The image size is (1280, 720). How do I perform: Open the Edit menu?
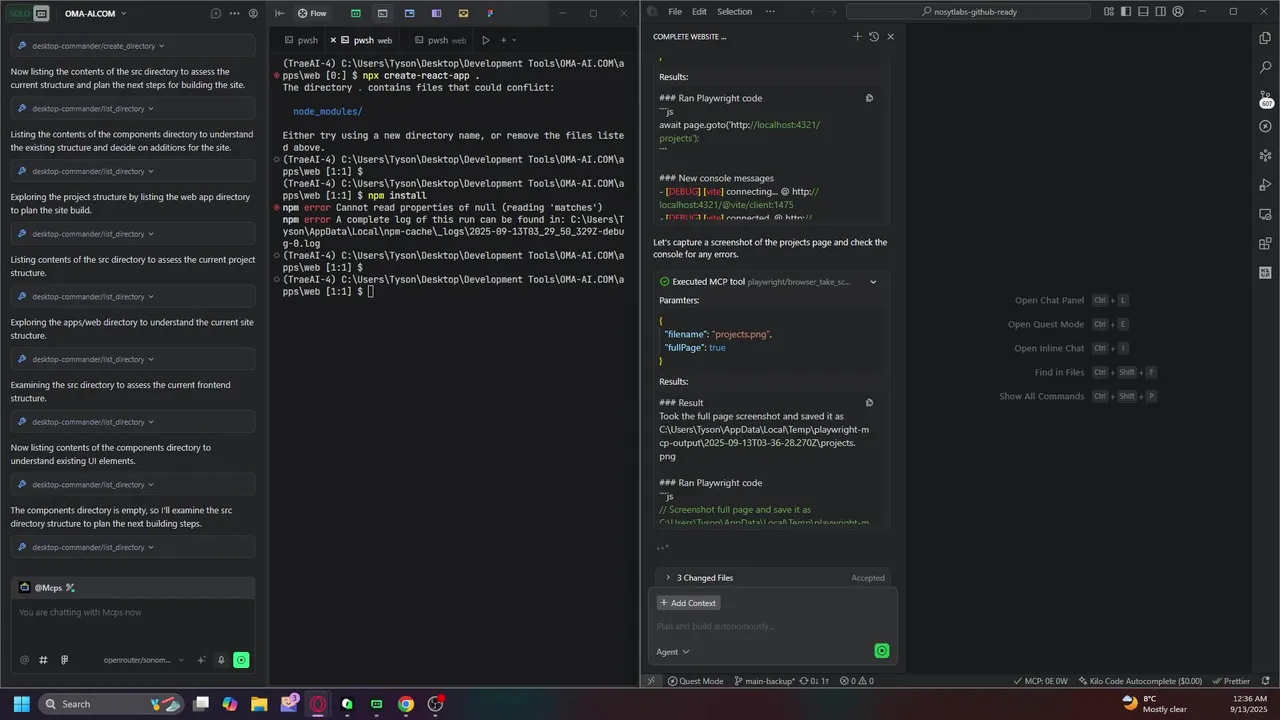click(x=699, y=12)
